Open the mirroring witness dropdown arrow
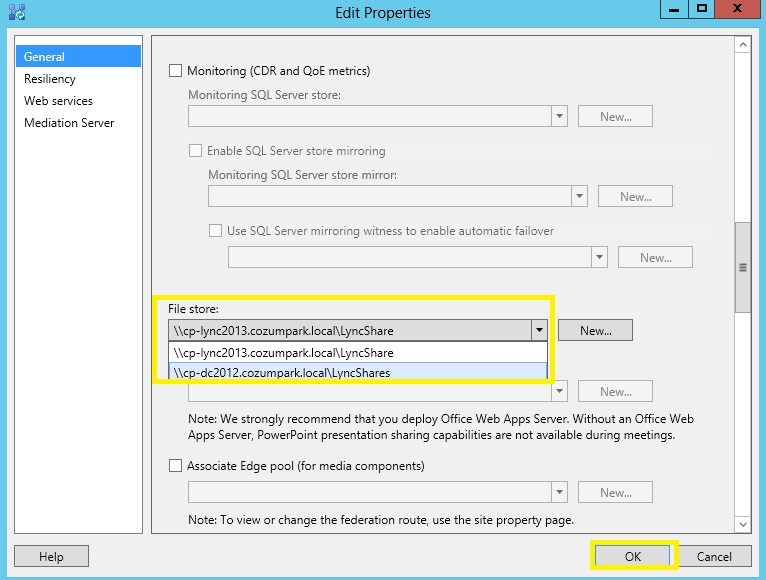This screenshot has height=580, width=766. pyautogui.click(x=599, y=257)
